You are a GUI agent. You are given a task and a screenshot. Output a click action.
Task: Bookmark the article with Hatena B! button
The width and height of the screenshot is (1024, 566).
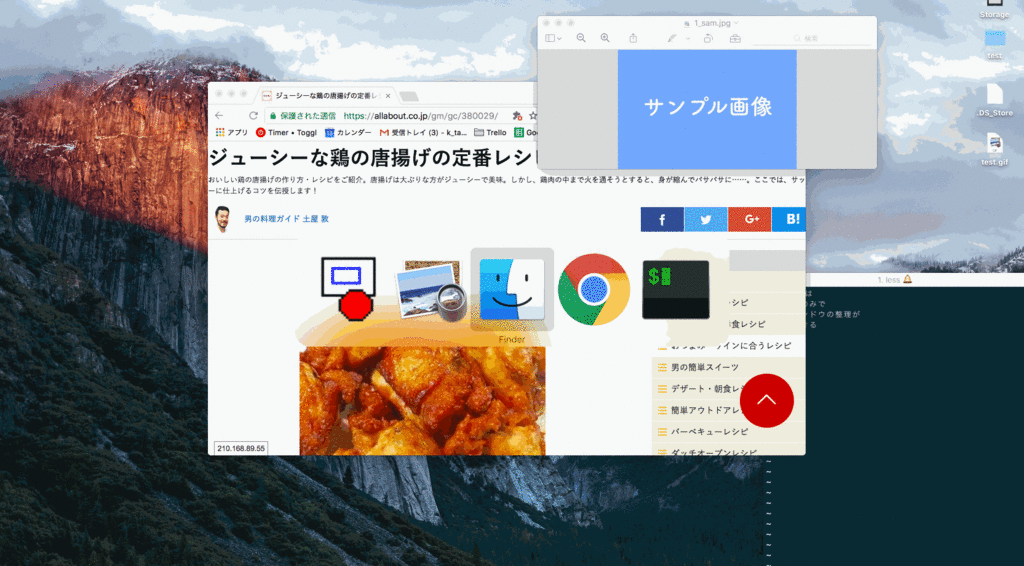pos(789,219)
